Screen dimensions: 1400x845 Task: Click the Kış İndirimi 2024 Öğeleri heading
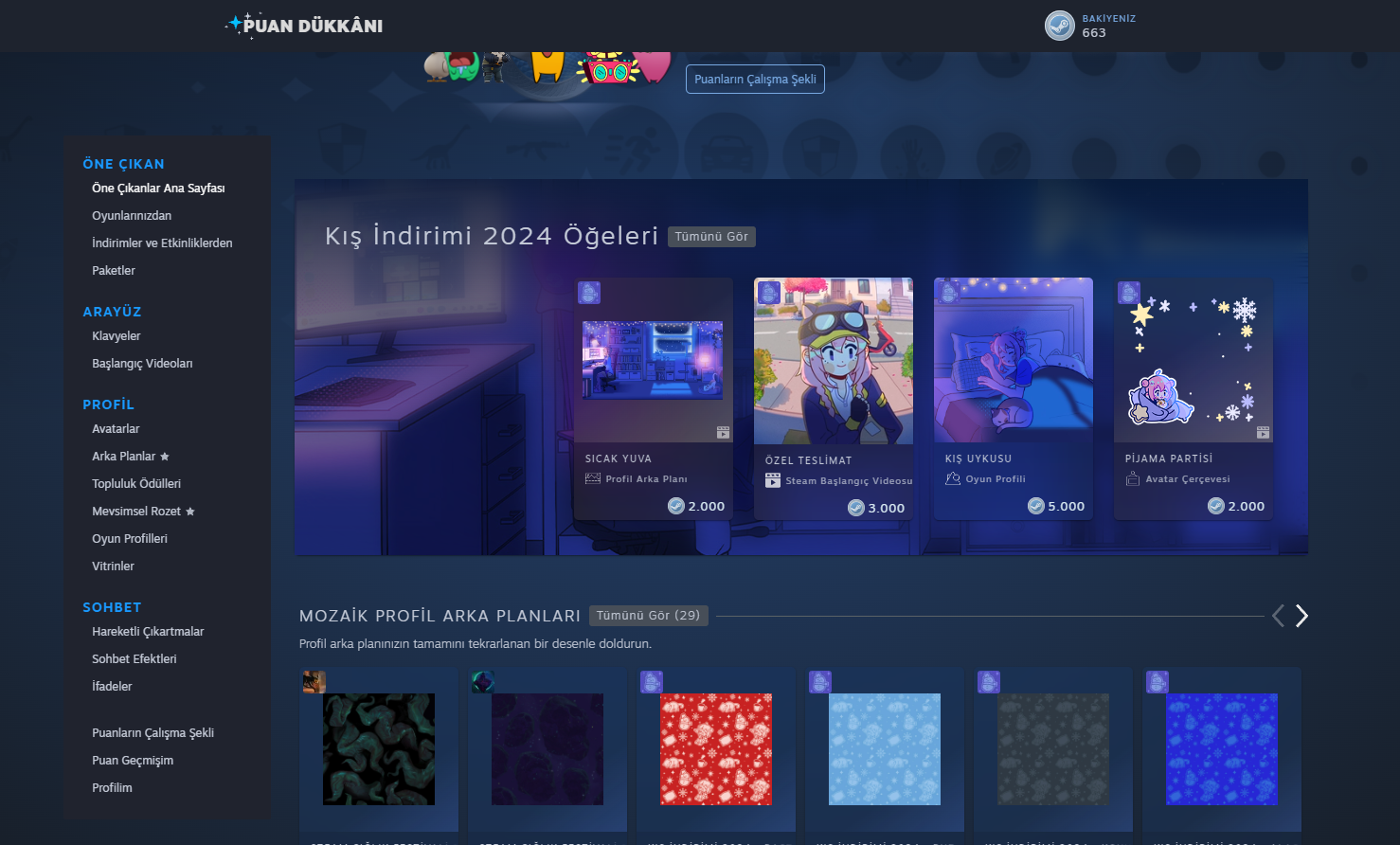pyautogui.click(x=492, y=236)
